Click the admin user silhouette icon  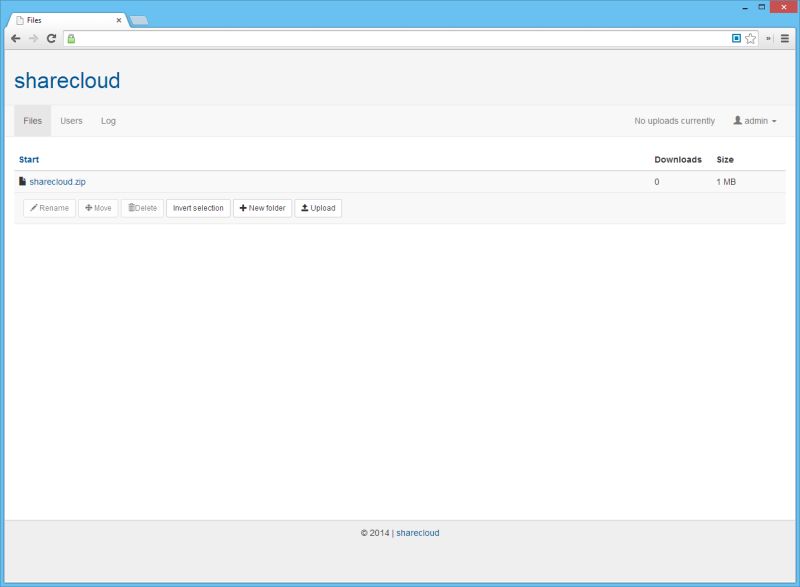coord(738,121)
